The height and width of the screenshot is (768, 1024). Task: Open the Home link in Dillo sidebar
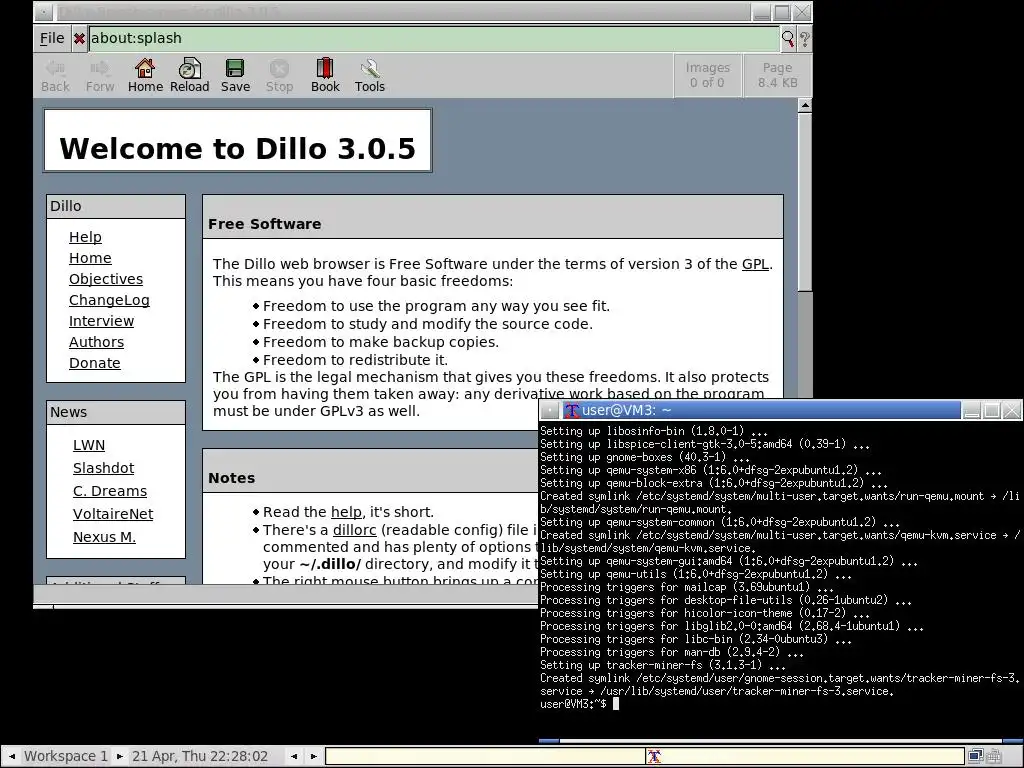90,258
